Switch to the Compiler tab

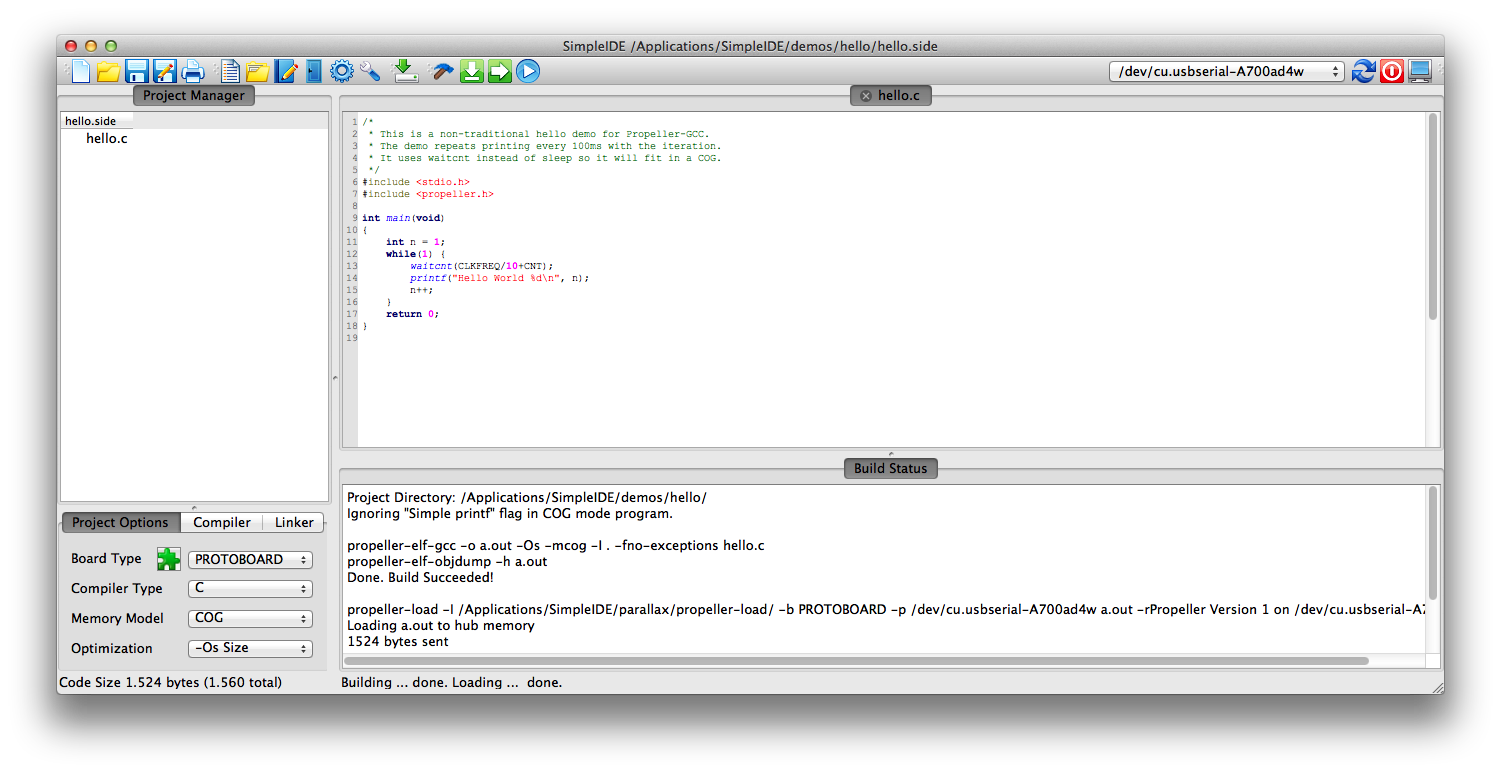[222, 522]
